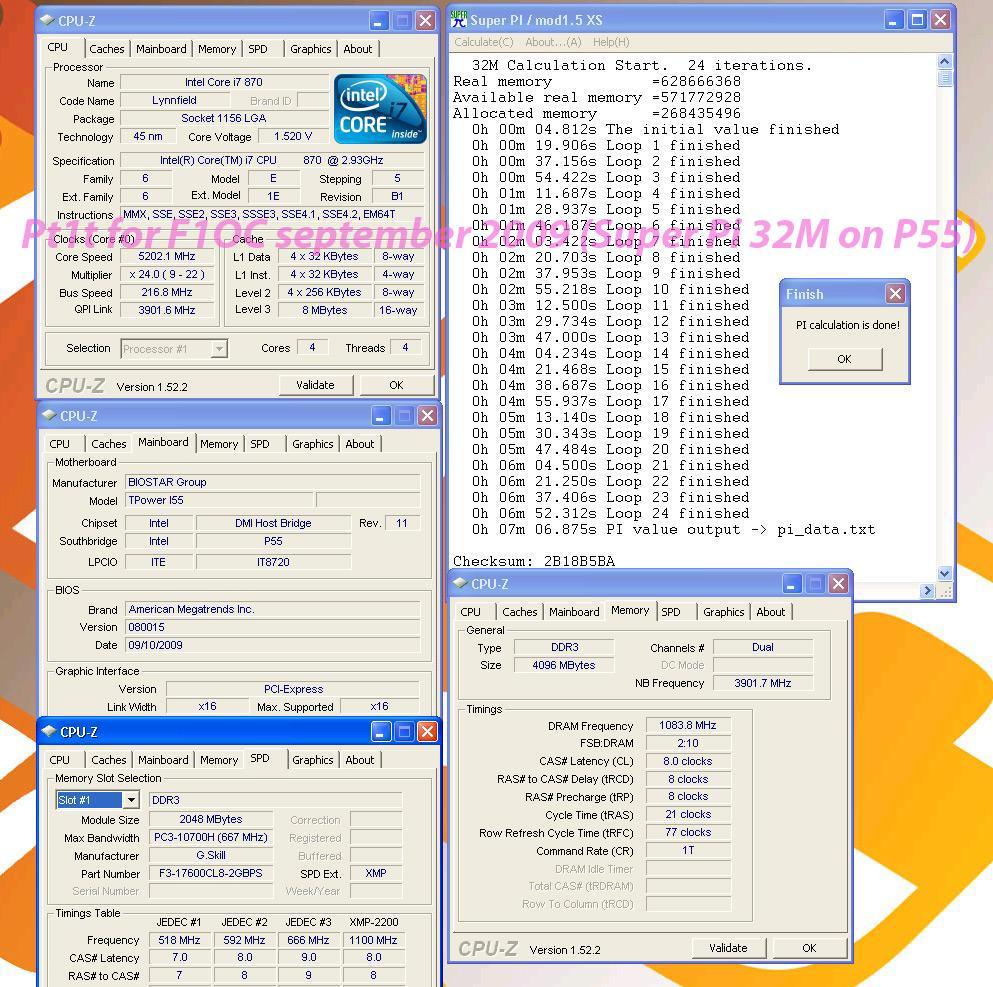The width and height of the screenshot is (993, 987).
Task: Click the Intel Core i7 logo in the CPU-Z CPU window
Action: coord(380,109)
